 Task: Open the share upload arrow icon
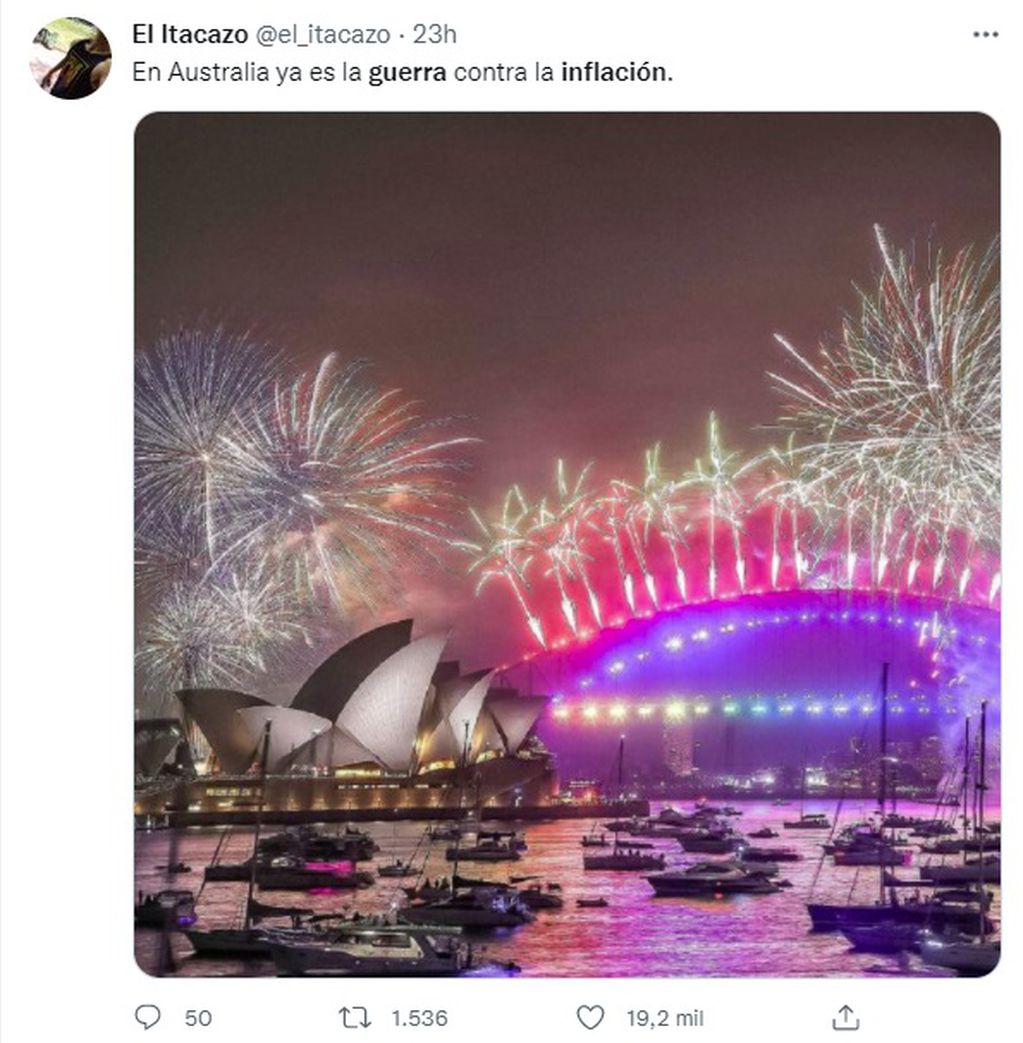click(845, 1017)
